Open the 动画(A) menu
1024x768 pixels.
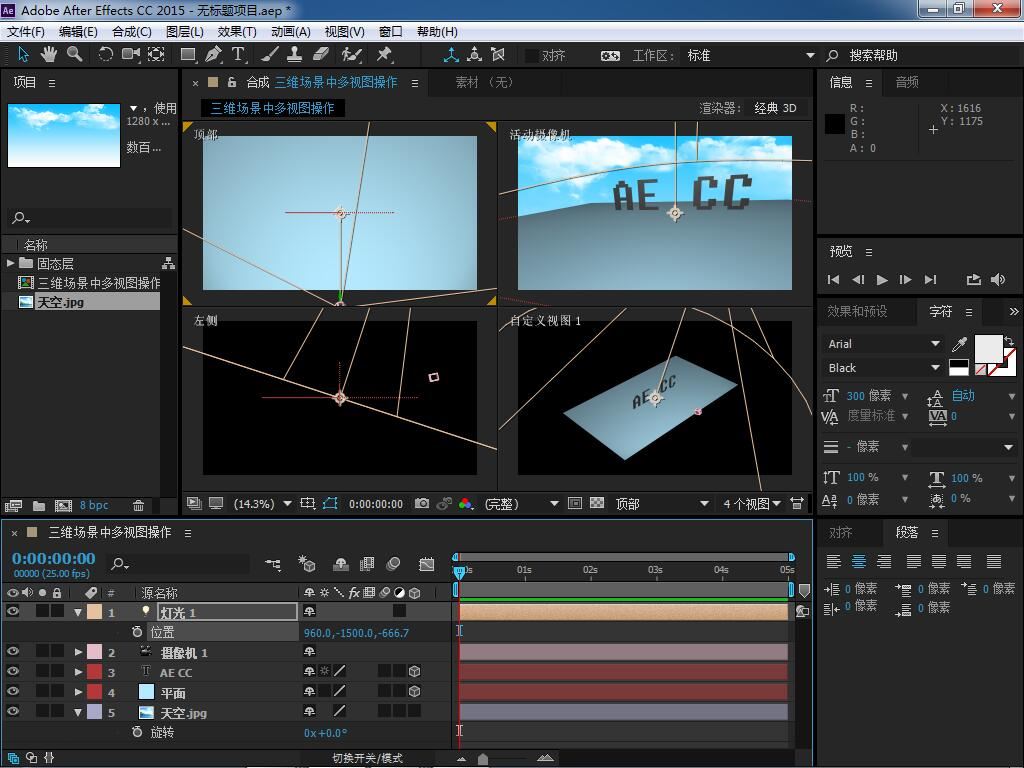click(290, 31)
